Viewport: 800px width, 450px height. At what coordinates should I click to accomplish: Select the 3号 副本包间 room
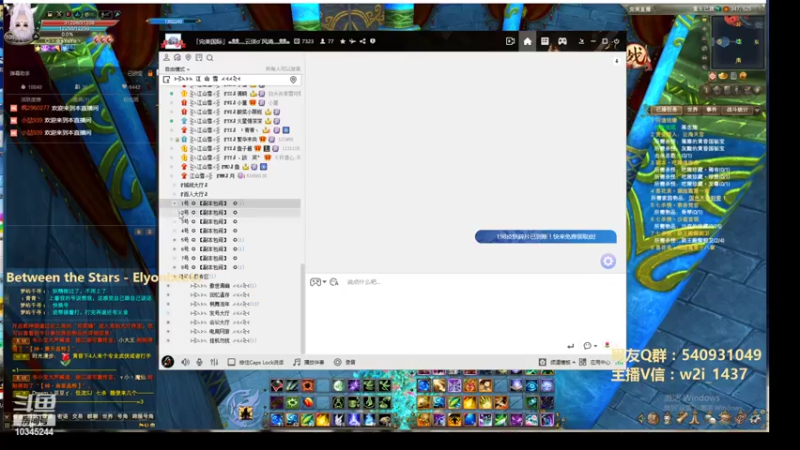[232, 221]
